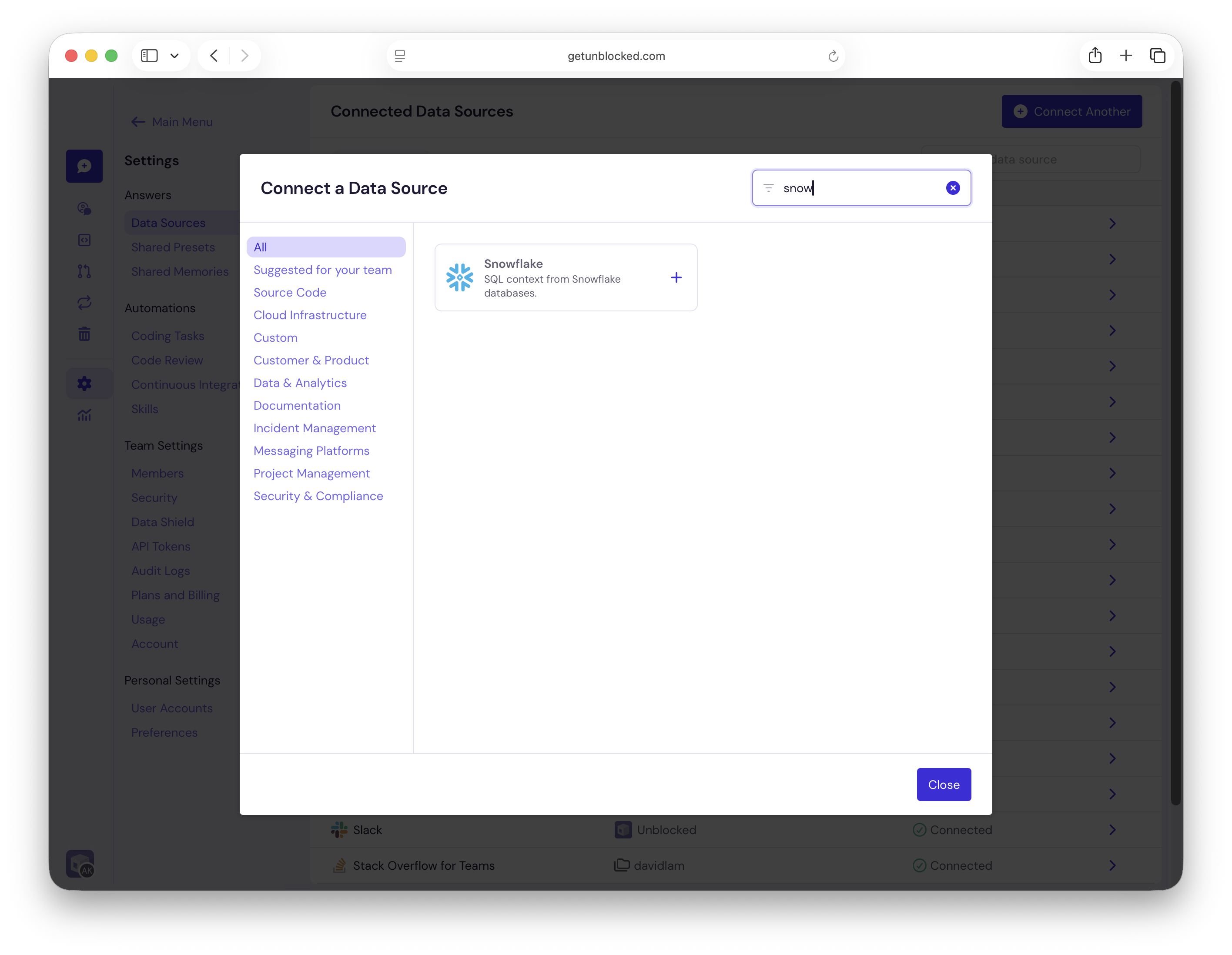Click the user avatar icon at bottom left
1232x955 pixels.
tap(80, 863)
